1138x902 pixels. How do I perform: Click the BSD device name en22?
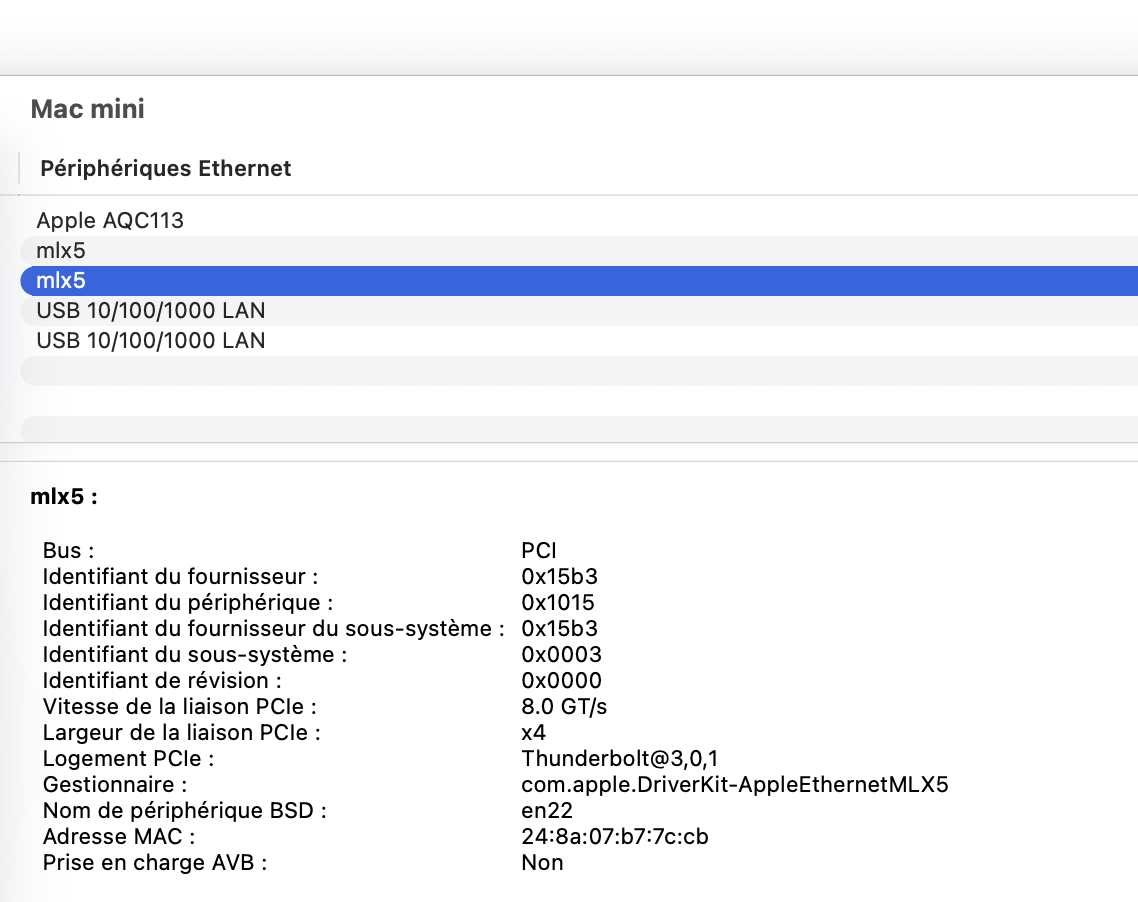click(x=547, y=810)
